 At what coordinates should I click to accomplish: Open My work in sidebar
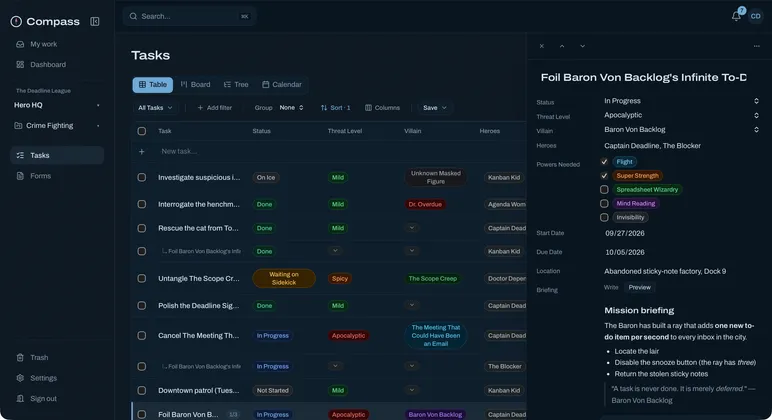tap(57, 44)
